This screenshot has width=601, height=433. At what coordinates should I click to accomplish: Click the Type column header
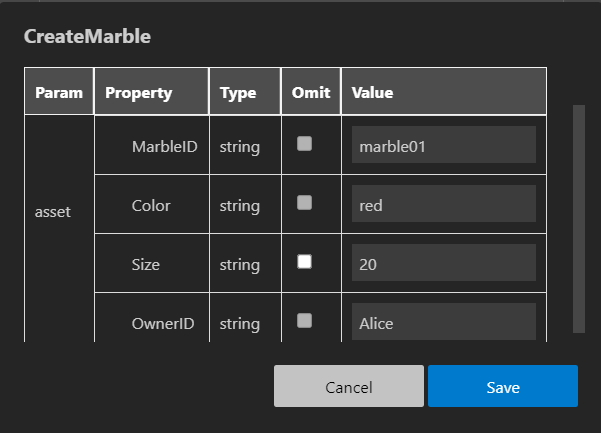[x=238, y=93]
